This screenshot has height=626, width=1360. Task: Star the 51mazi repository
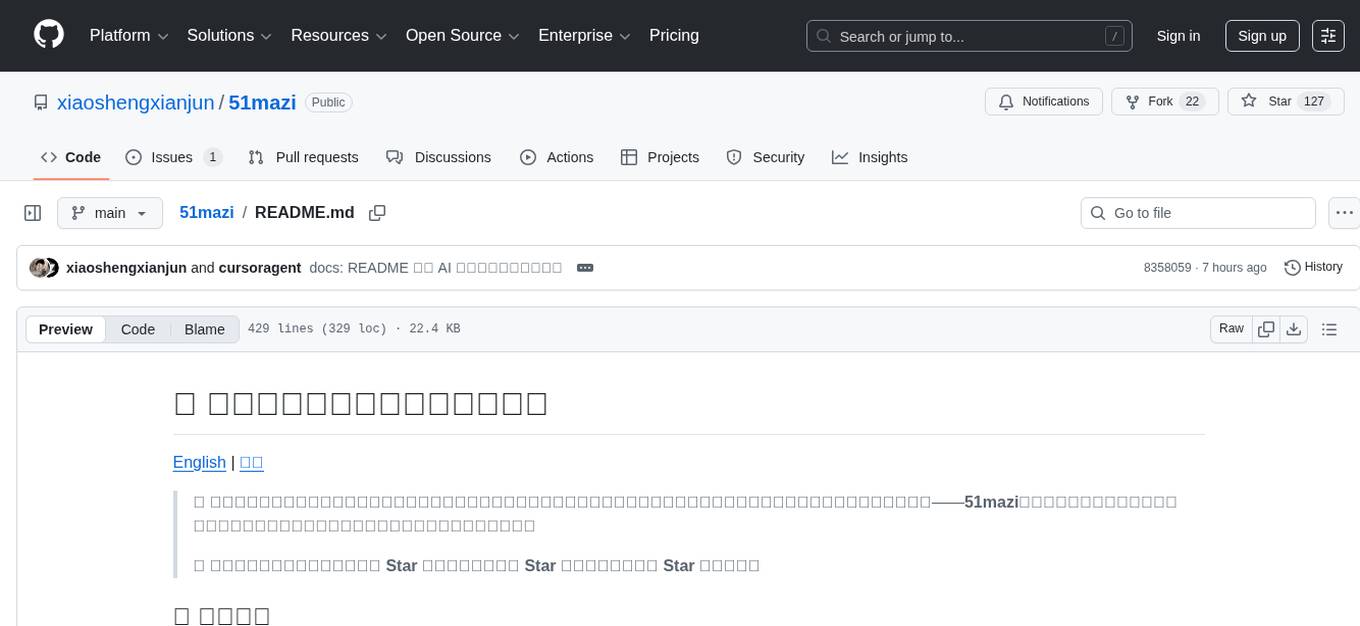click(1267, 101)
